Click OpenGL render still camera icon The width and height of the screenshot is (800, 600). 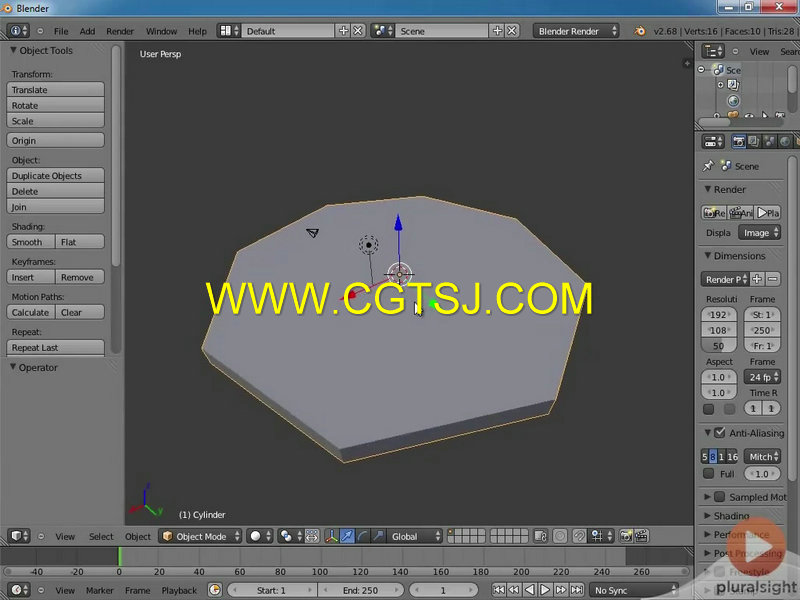(626, 536)
